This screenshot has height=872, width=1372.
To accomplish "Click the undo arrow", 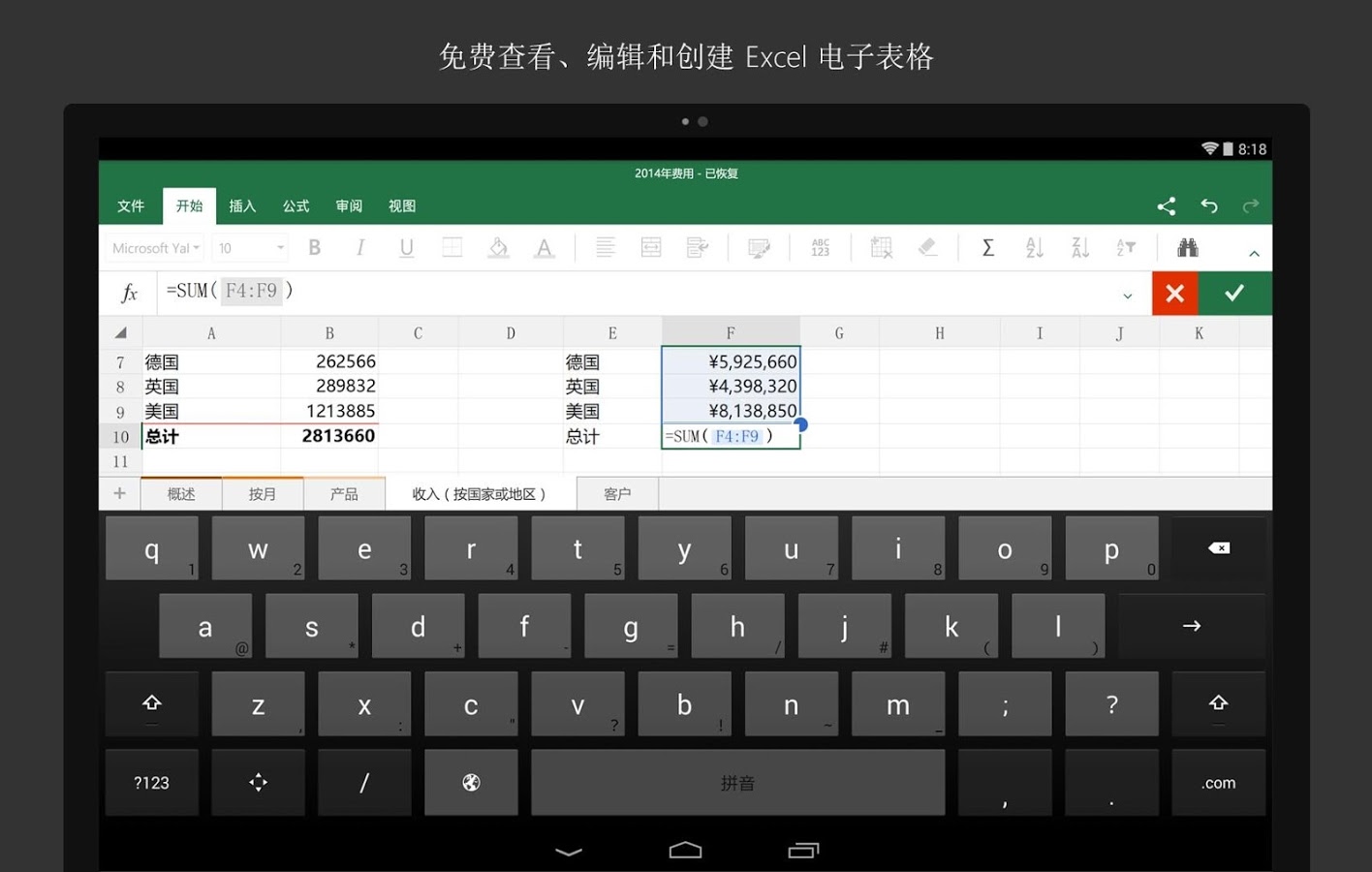I will [1209, 205].
